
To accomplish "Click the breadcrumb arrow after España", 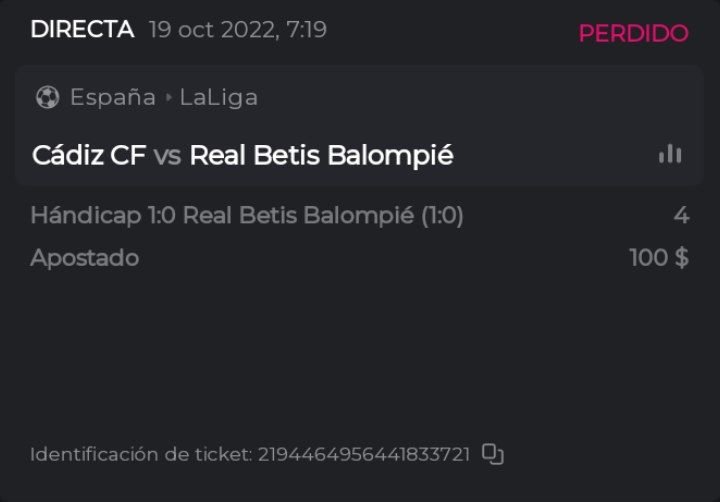I will click(168, 97).
